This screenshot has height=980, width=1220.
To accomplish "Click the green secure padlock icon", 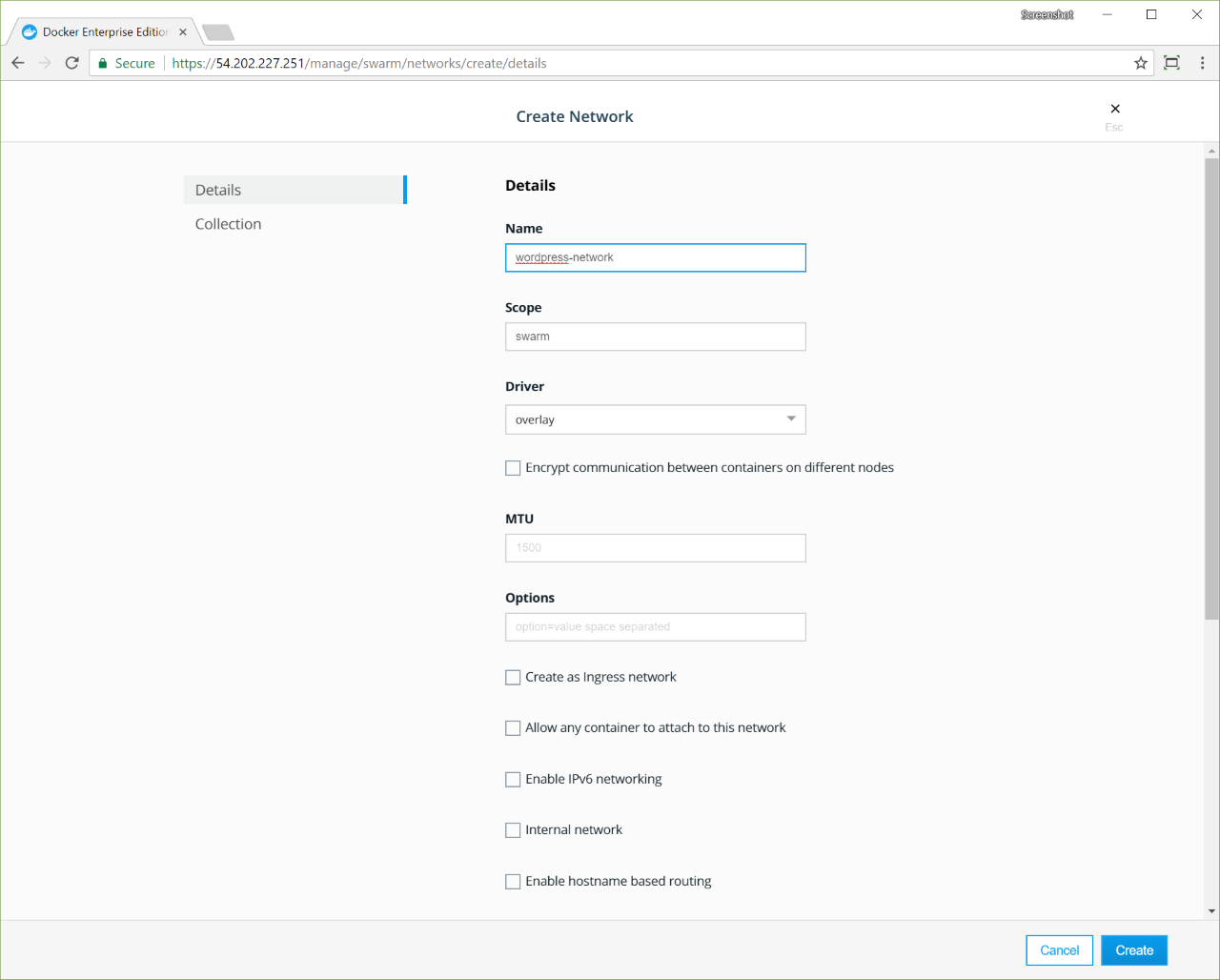I will [x=103, y=63].
